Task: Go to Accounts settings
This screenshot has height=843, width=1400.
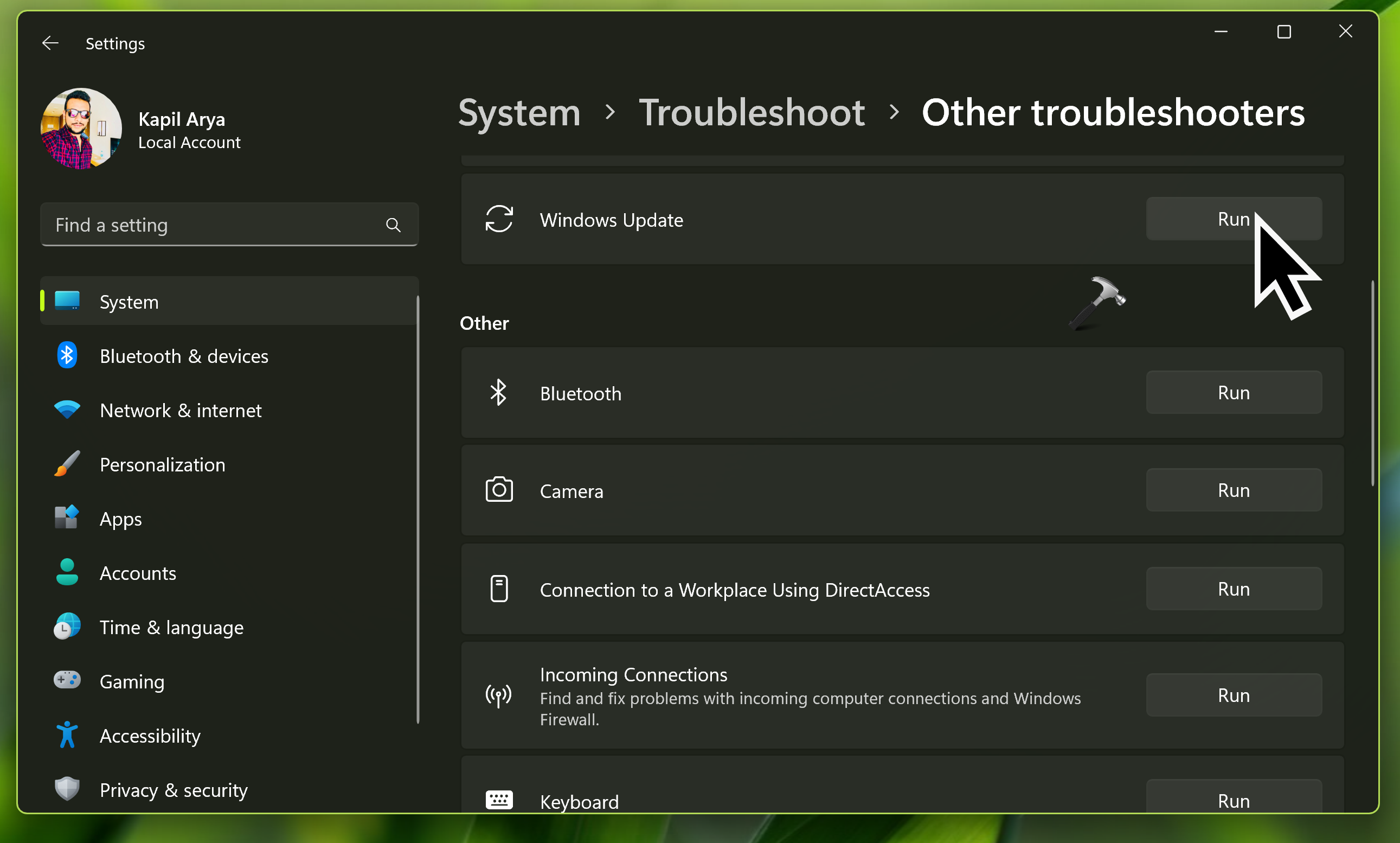Action: [x=137, y=573]
